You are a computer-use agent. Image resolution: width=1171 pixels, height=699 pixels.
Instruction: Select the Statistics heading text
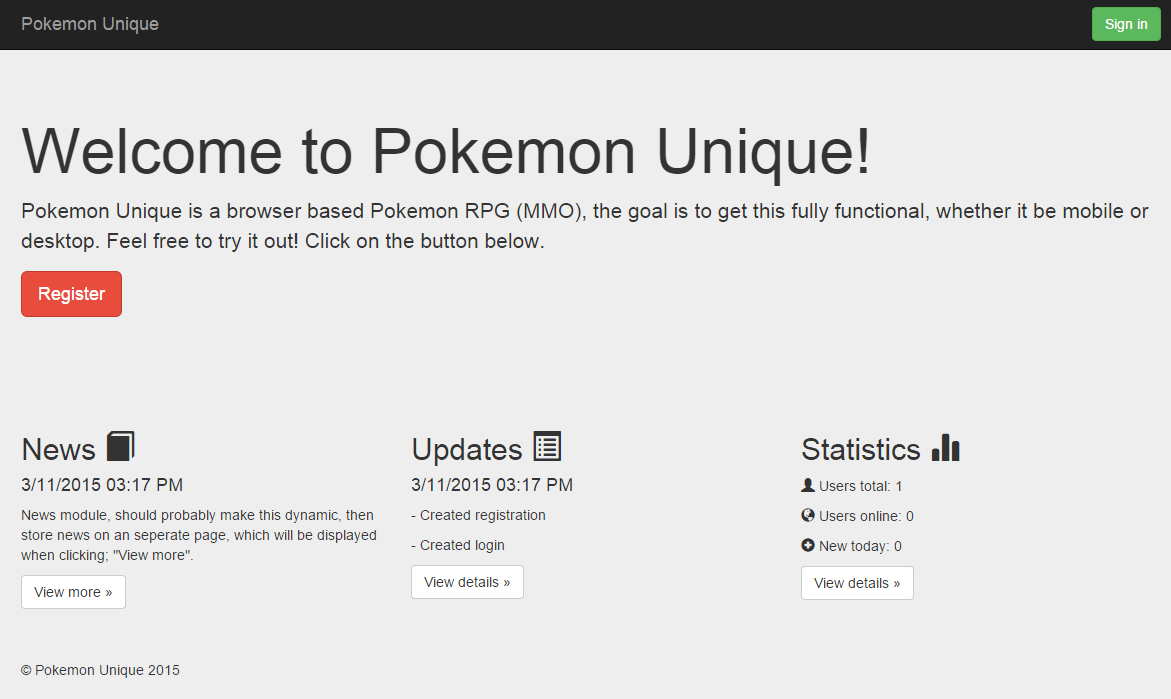coord(860,450)
